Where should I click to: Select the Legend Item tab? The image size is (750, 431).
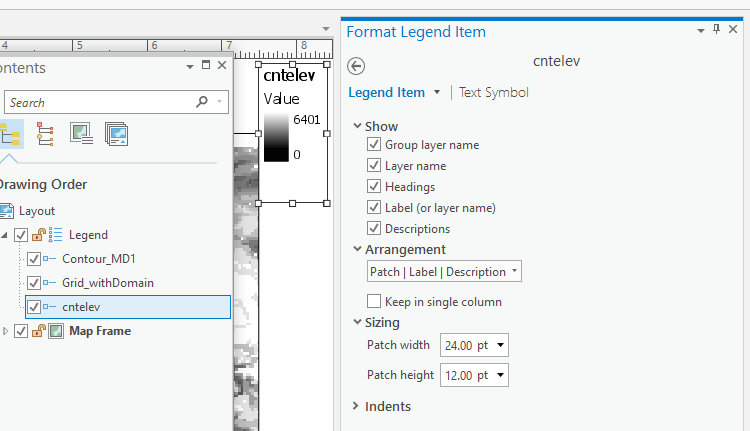tap(386, 92)
